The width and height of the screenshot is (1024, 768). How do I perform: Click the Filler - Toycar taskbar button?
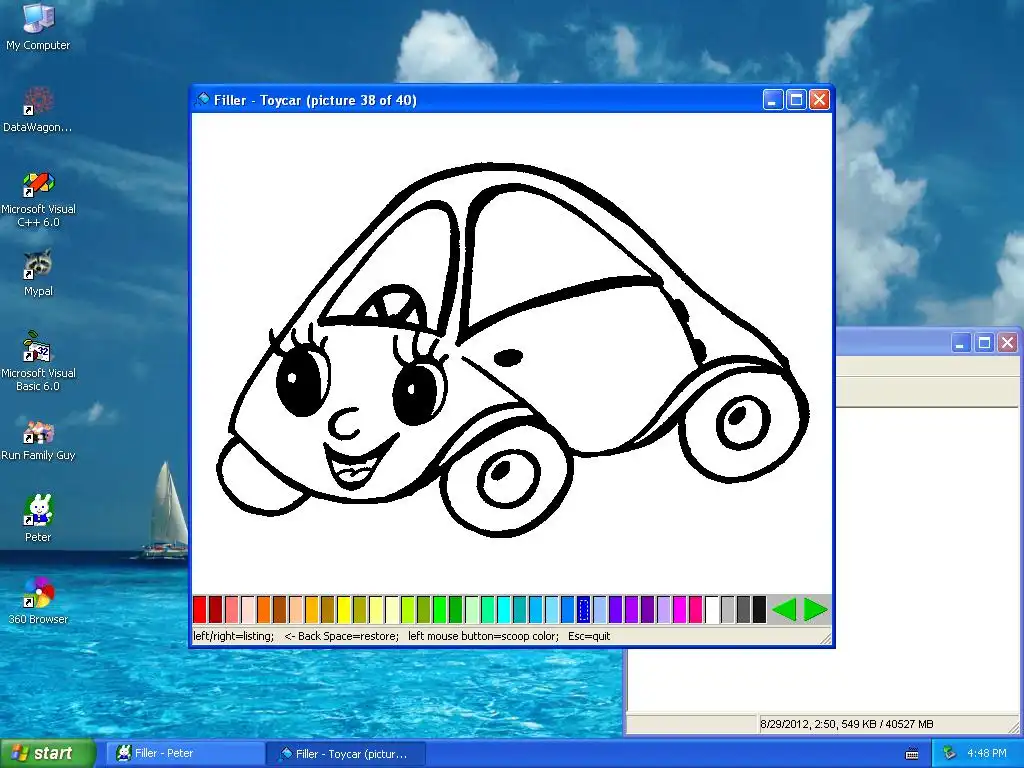(x=346, y=754)
